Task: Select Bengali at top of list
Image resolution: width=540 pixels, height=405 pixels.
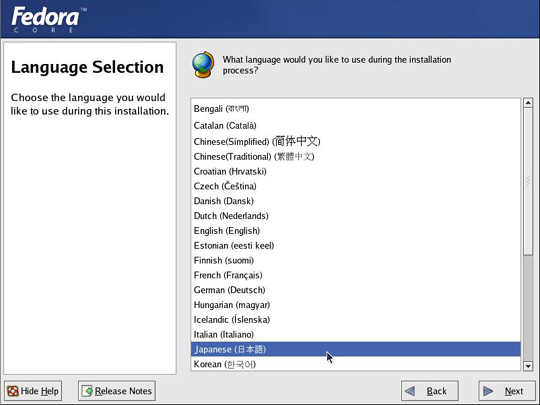Action: 356,109
